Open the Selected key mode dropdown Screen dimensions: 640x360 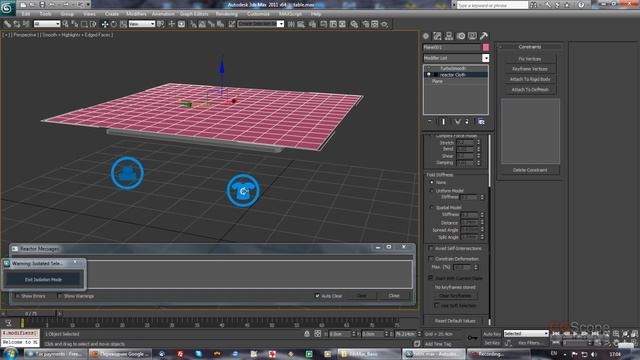pyautogui.click(x=526, y=333)
